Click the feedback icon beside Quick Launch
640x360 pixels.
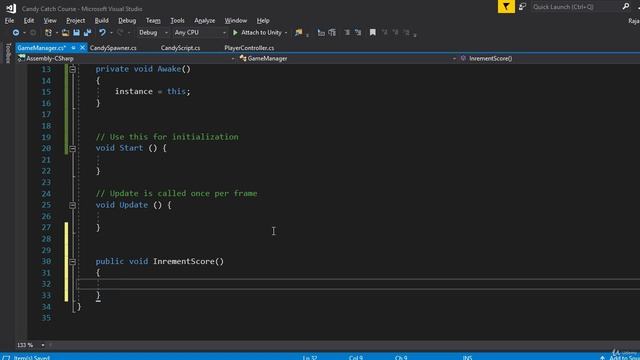(x=522, y=7)
